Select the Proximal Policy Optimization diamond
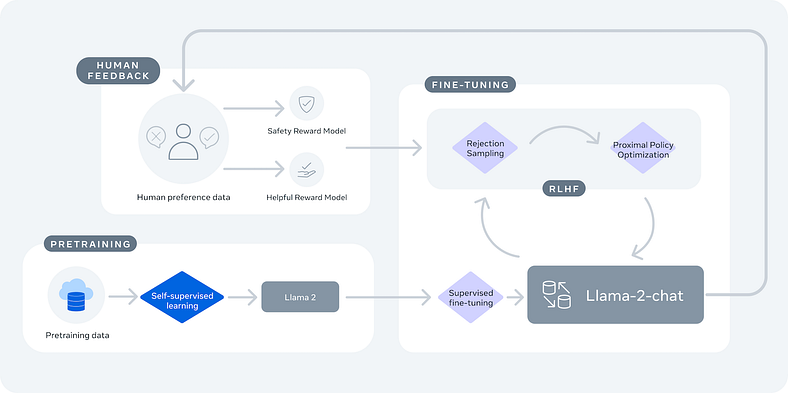Screen dimensions: 788x393 coord(643,148)
